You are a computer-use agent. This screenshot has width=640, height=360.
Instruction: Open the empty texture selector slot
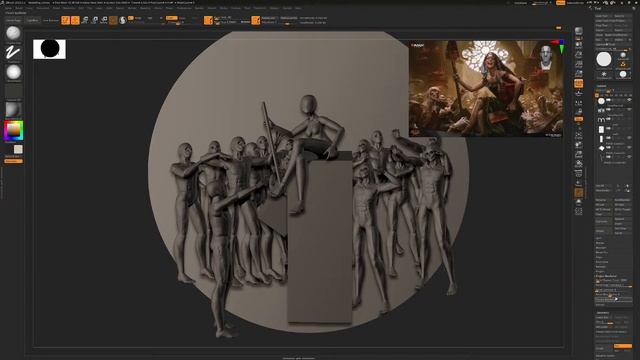13,91
